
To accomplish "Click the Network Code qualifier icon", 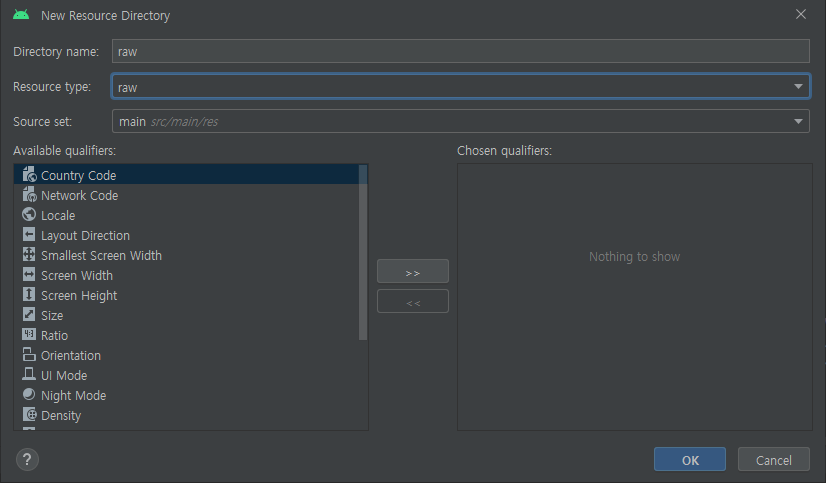I will pyautogui.click(x=29, y=194).
